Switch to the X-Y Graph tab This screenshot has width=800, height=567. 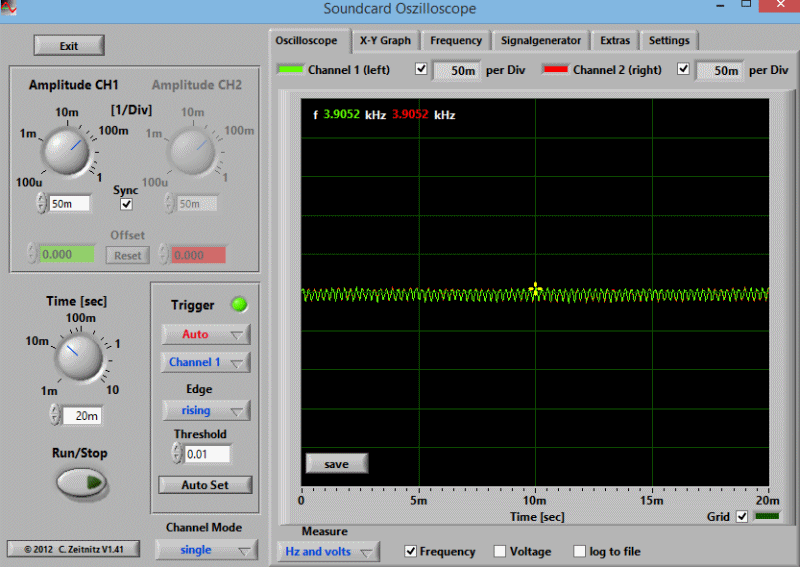click(385, 40)
